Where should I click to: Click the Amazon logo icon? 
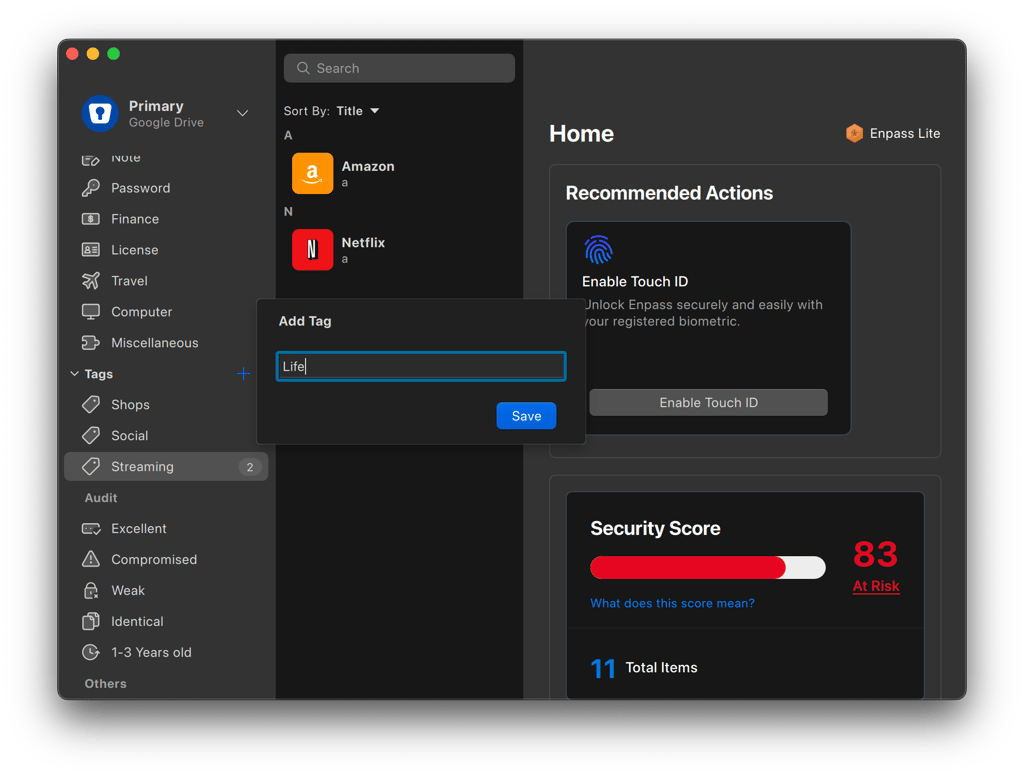312,173
